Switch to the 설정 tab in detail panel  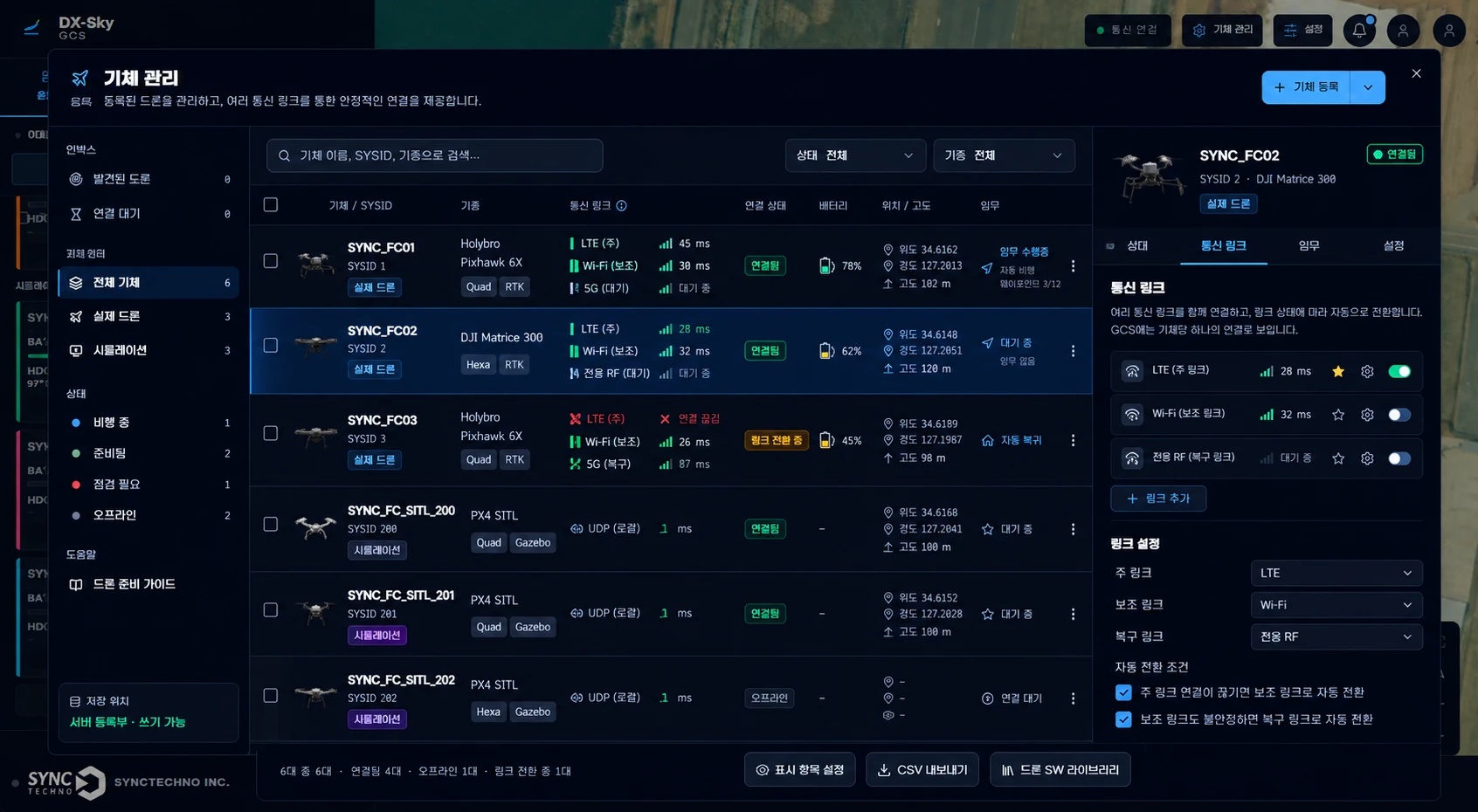(x=1393, y=246)
